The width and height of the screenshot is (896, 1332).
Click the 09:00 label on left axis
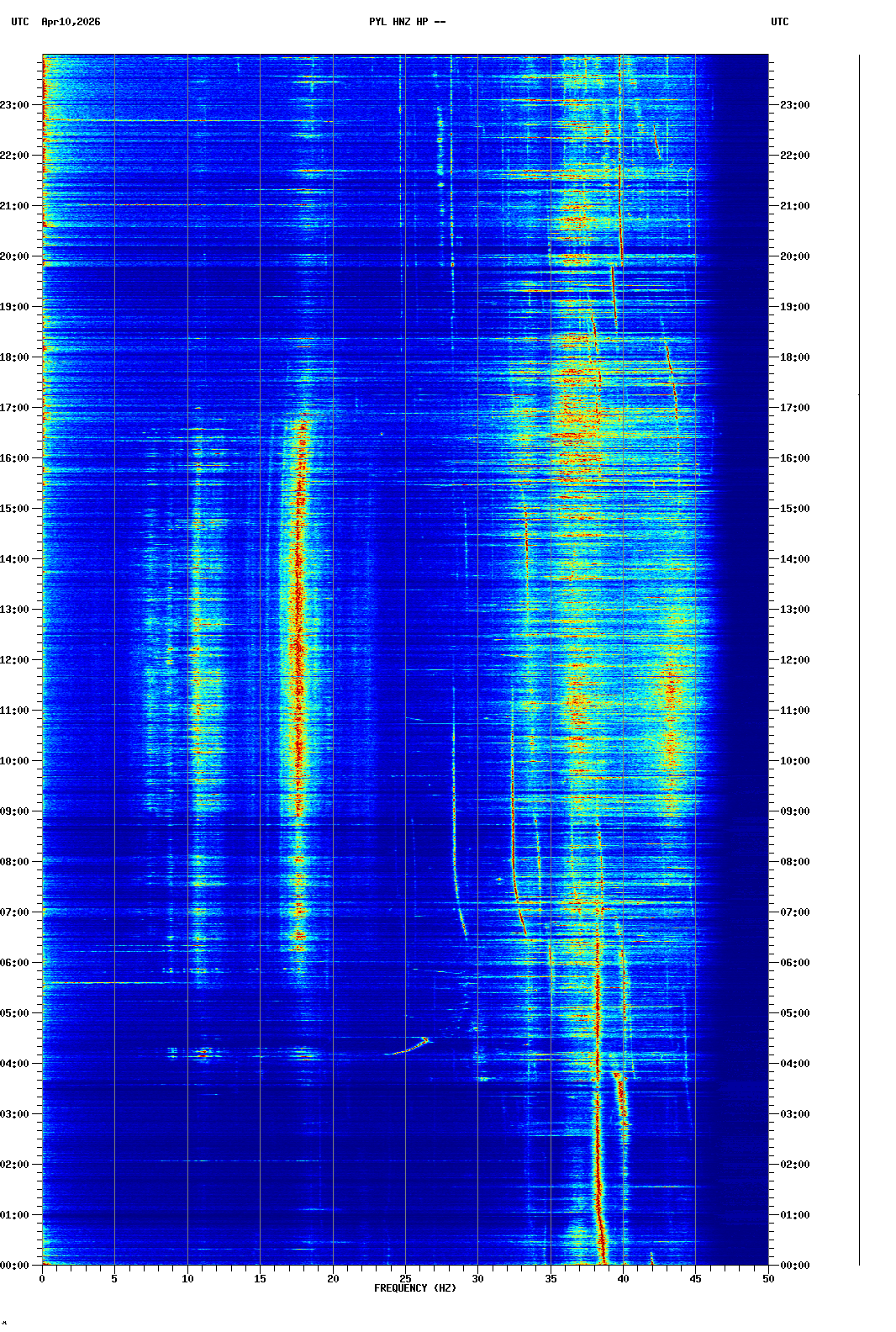(15, 811)
